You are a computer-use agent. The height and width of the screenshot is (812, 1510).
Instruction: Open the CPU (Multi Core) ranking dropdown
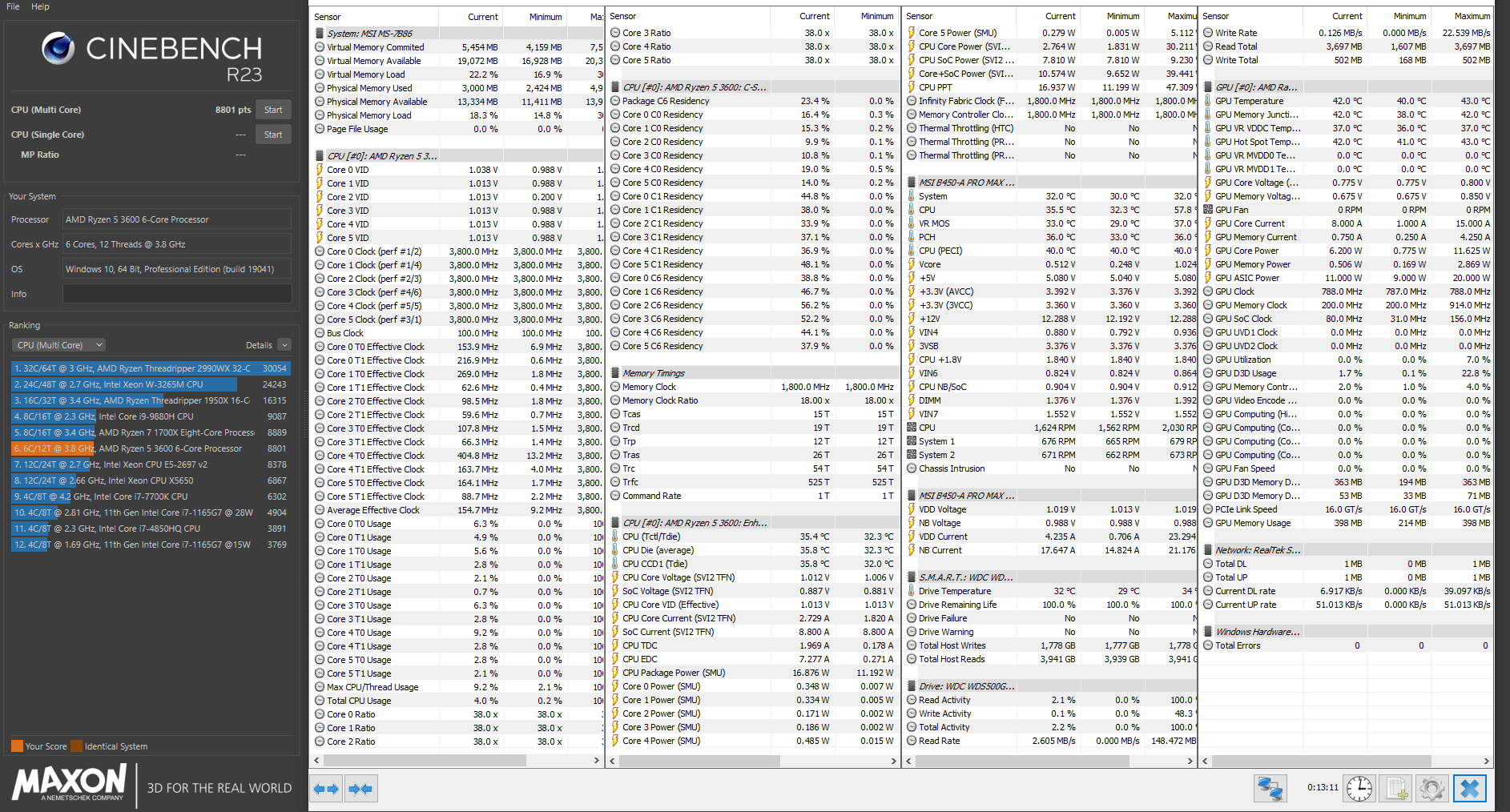point(59,345)
